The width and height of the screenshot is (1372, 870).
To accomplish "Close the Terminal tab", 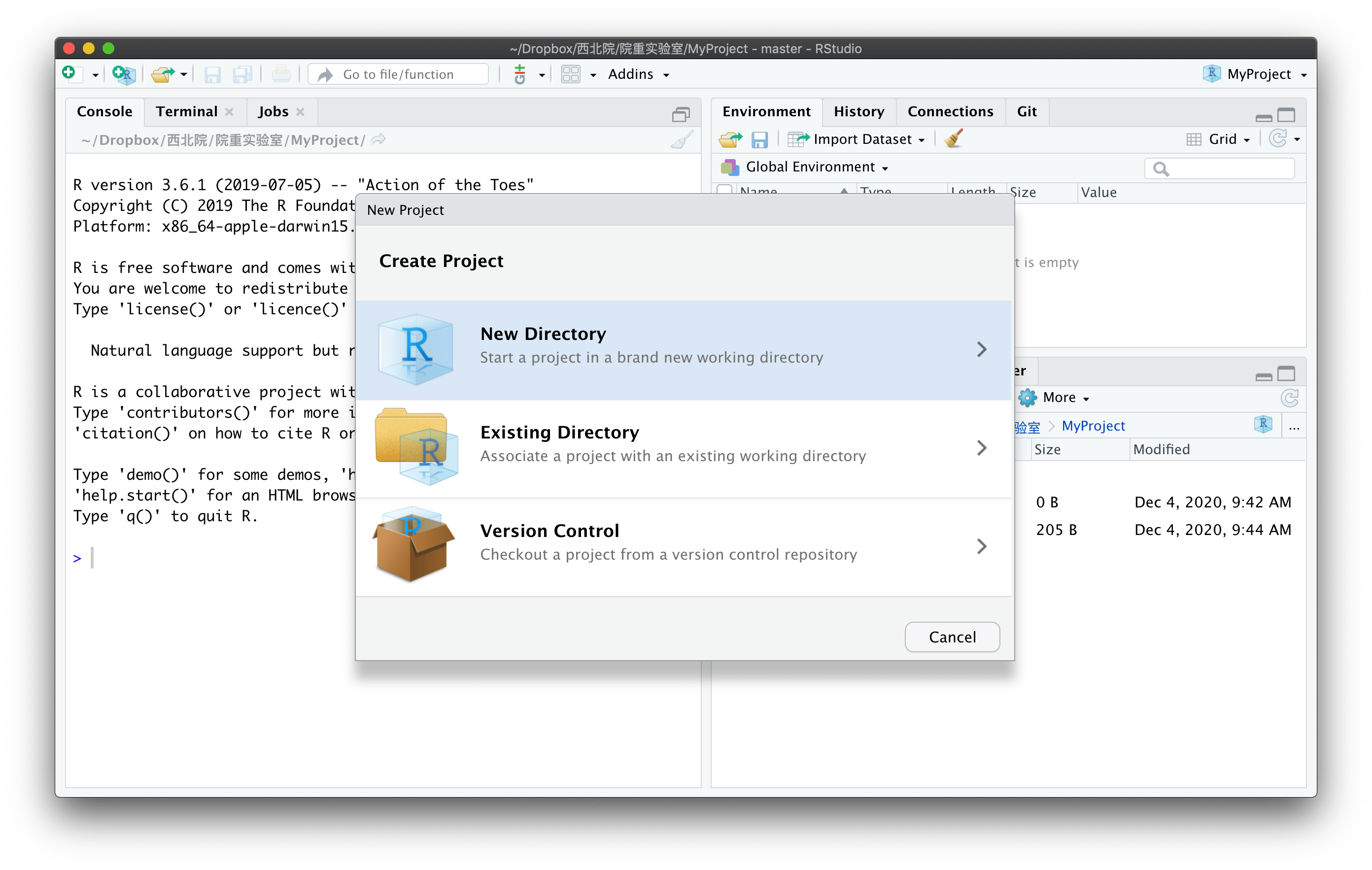I will point(229,112).
